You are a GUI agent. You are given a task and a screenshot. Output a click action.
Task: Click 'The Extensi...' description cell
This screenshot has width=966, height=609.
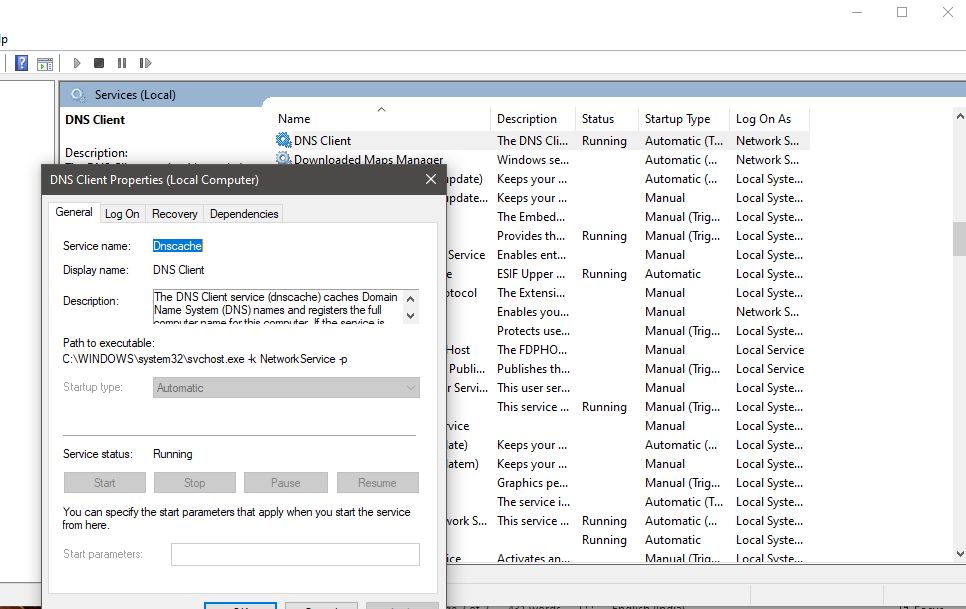(x=530, y=292)
